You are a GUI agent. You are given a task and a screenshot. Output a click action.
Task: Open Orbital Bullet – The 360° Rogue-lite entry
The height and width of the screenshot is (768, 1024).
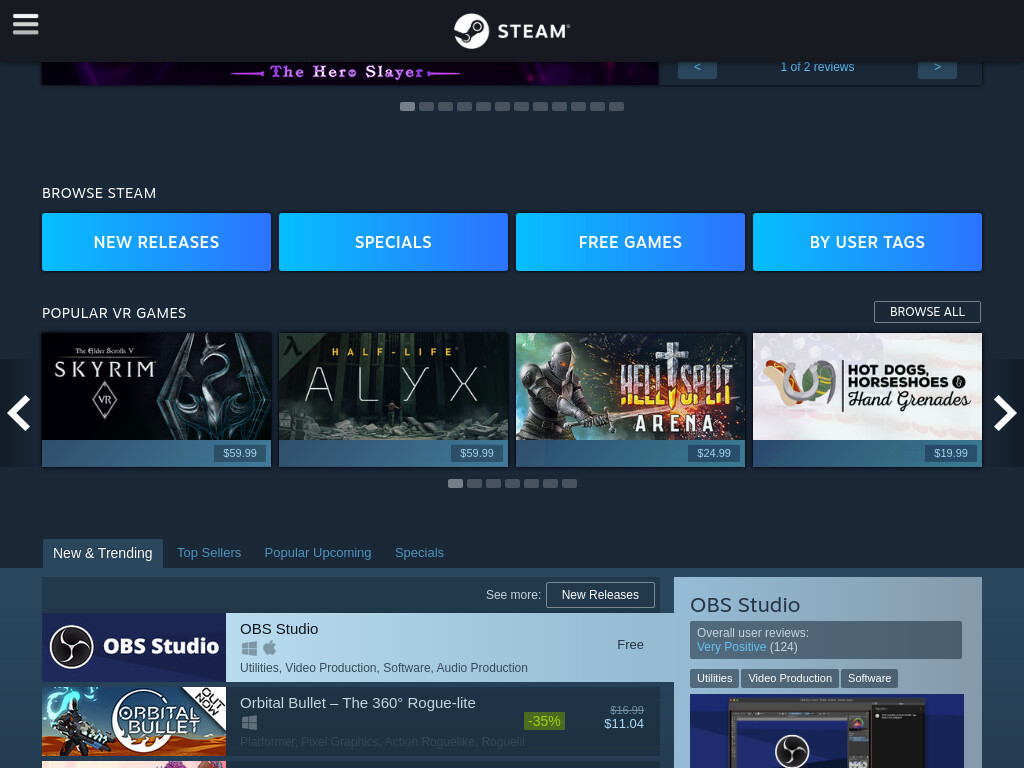pyautogui.click(x=351, y=721)
